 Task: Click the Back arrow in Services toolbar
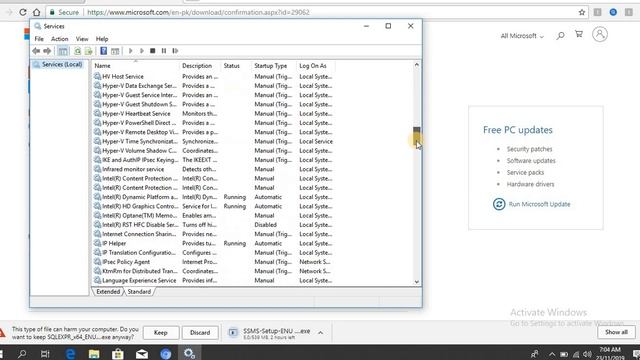click(x=36, y=51)
